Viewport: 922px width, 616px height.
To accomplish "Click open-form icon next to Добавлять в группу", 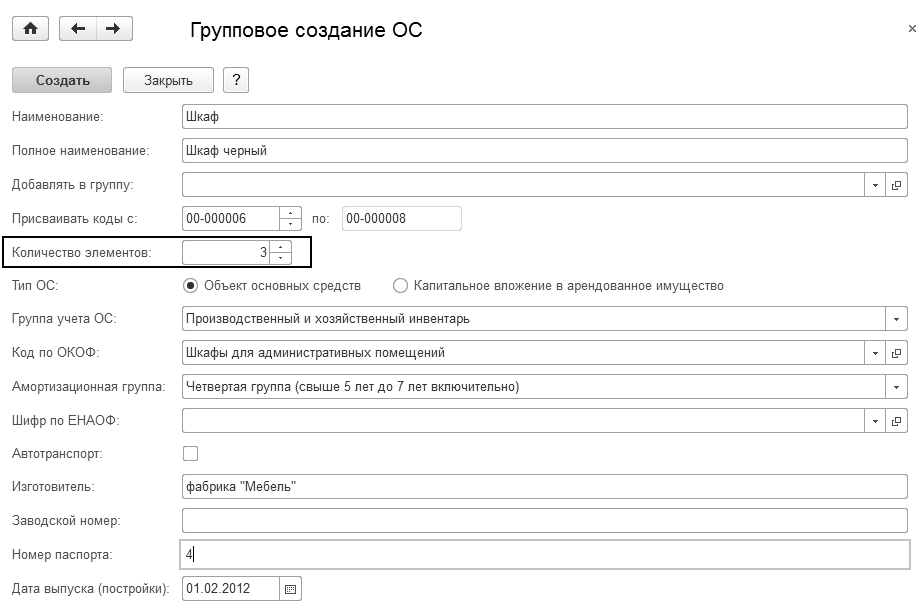I will pyautogui.click(x=896, y=185).
